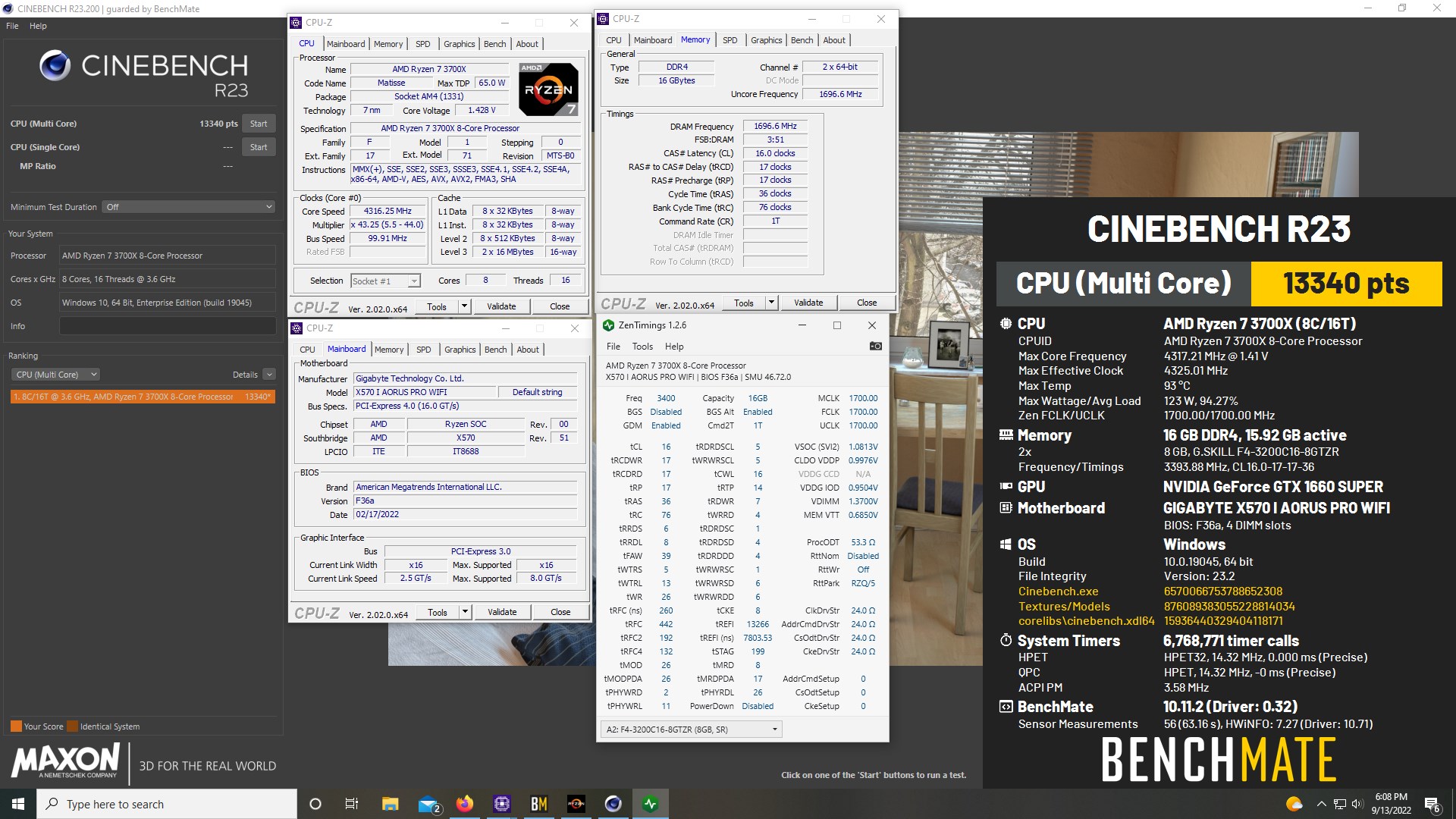Switch to Bench tab in CPU-Z CPU window
Viewport: 1456px width, 819px height.
click(494, 44)
